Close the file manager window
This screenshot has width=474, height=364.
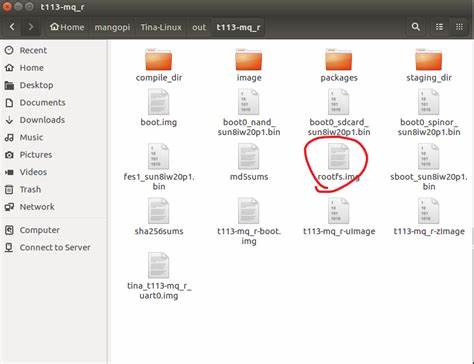(6, 6)
